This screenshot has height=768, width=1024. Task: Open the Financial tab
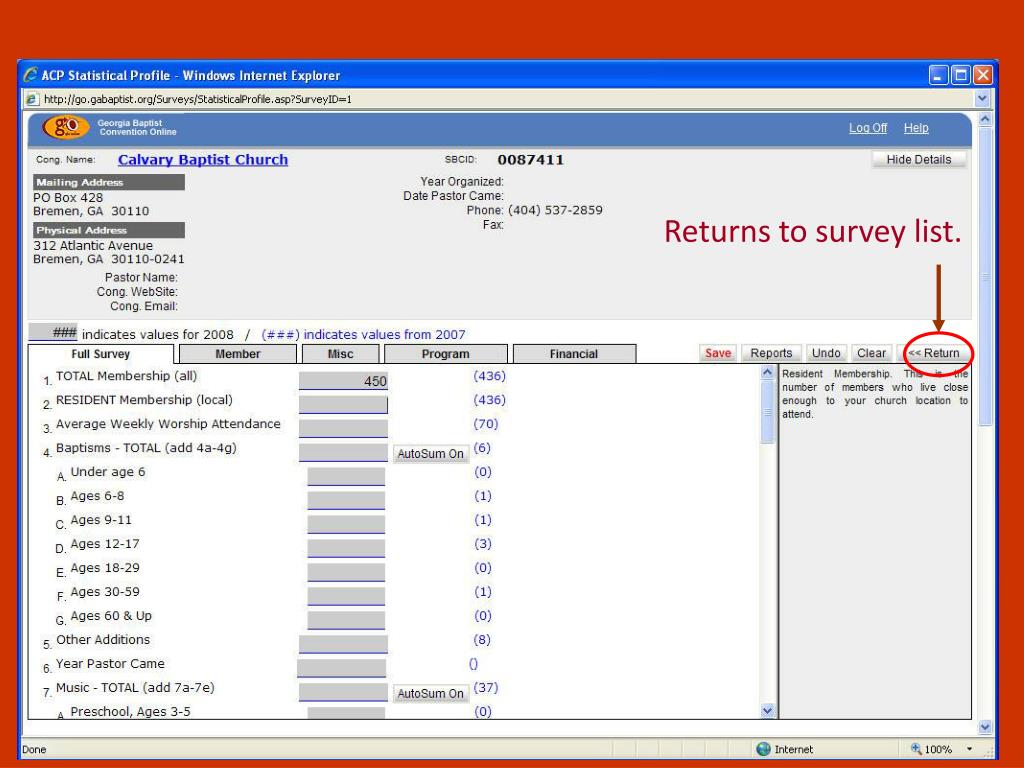coord(573,354)
